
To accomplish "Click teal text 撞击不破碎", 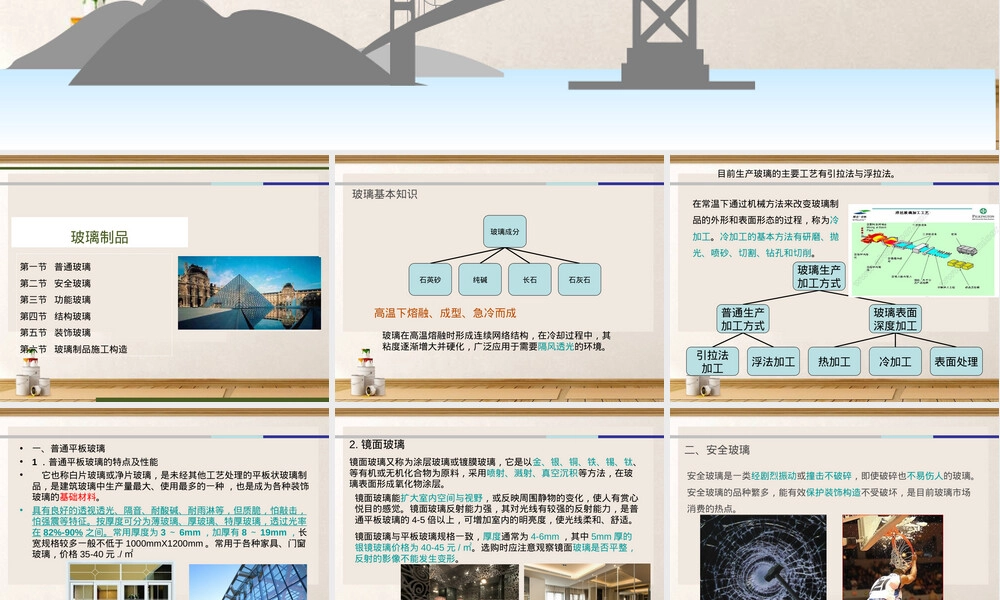I will pos(828,476).
